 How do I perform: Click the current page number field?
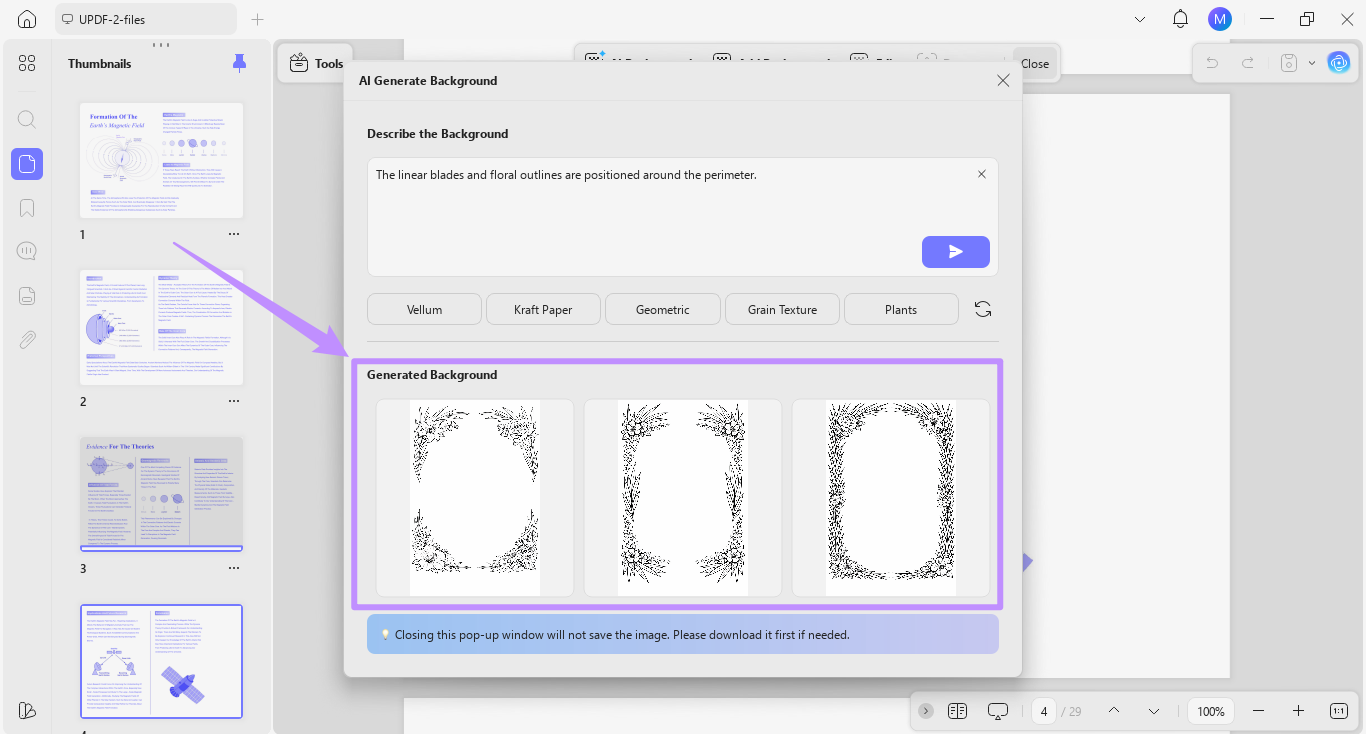pos(1044,711)
